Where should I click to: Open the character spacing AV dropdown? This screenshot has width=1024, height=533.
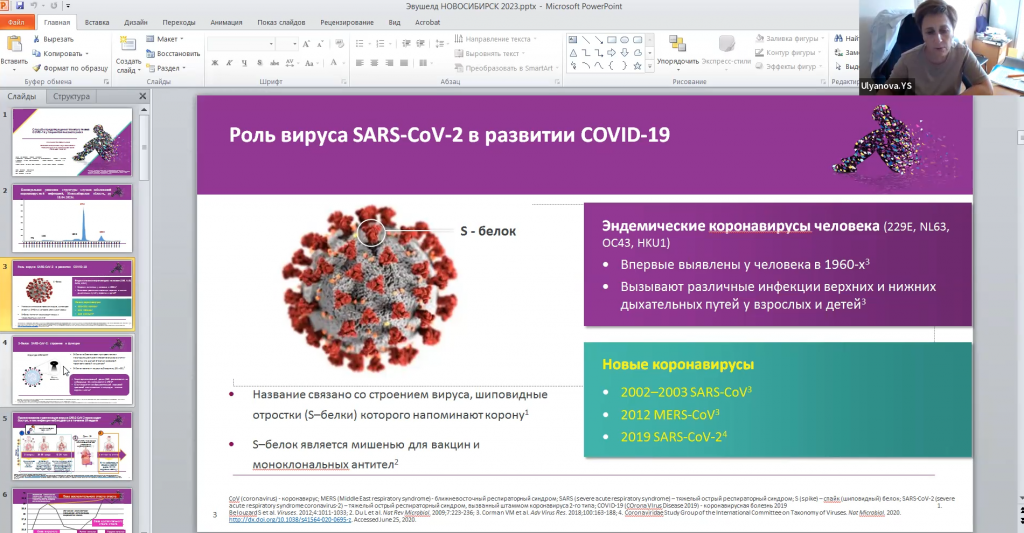pos(293,63)
